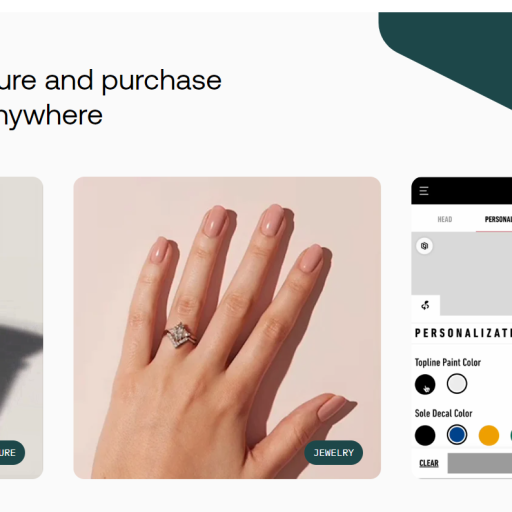Viewport: 512px width, 512px height.
Task: Pick blue Sole Decal Color
Action: coord(457,435)
